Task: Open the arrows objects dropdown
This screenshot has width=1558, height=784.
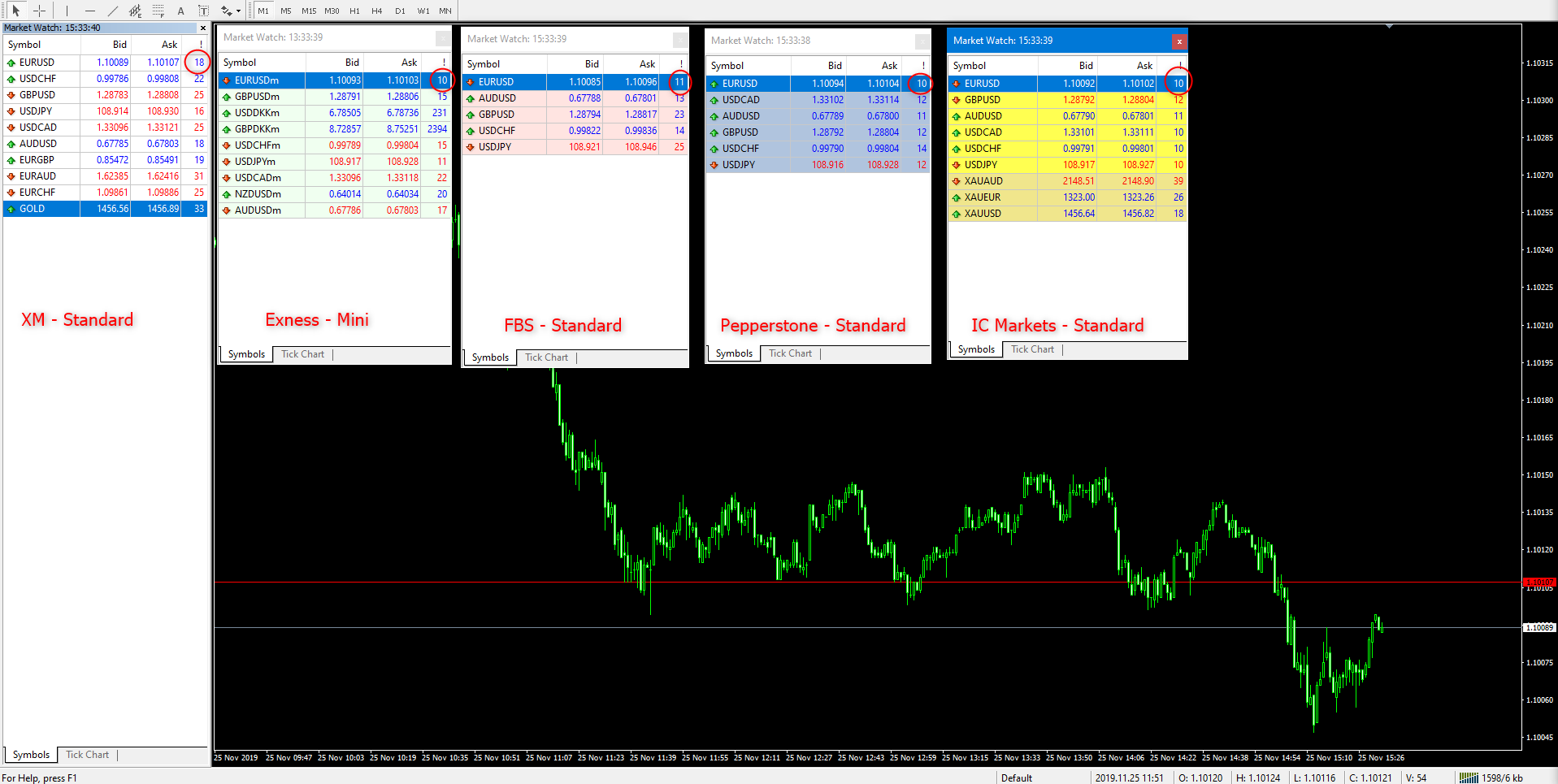Action: [230, 11]
